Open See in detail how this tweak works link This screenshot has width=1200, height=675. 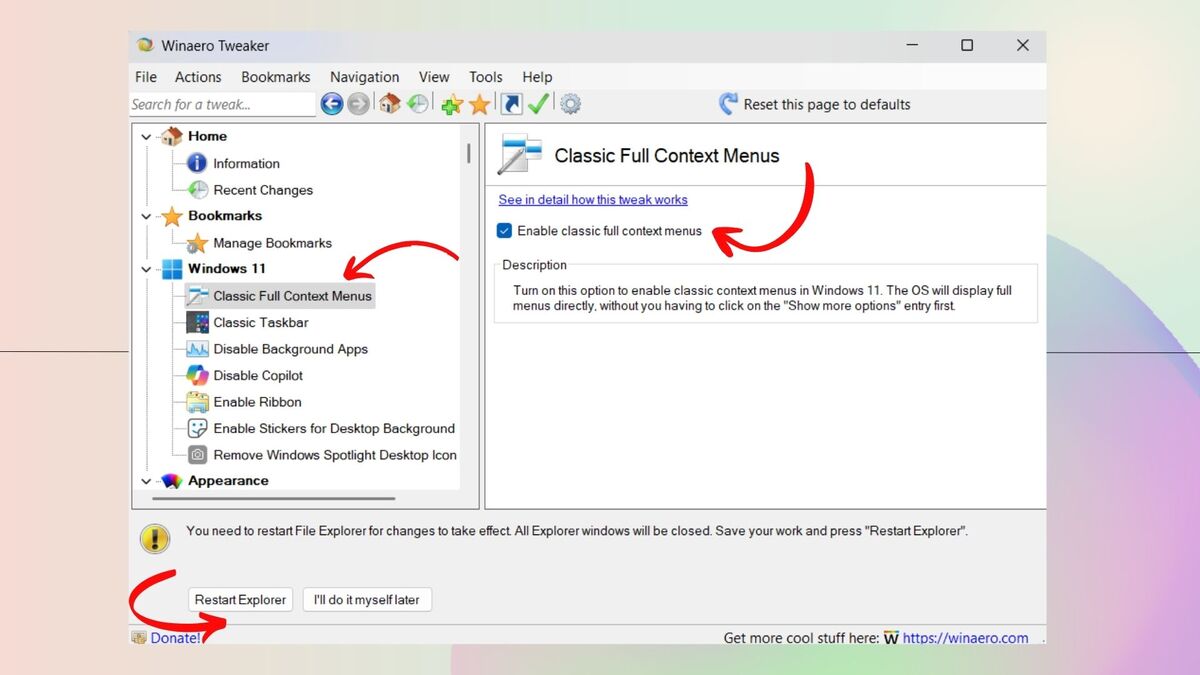[x=593, y=200]
